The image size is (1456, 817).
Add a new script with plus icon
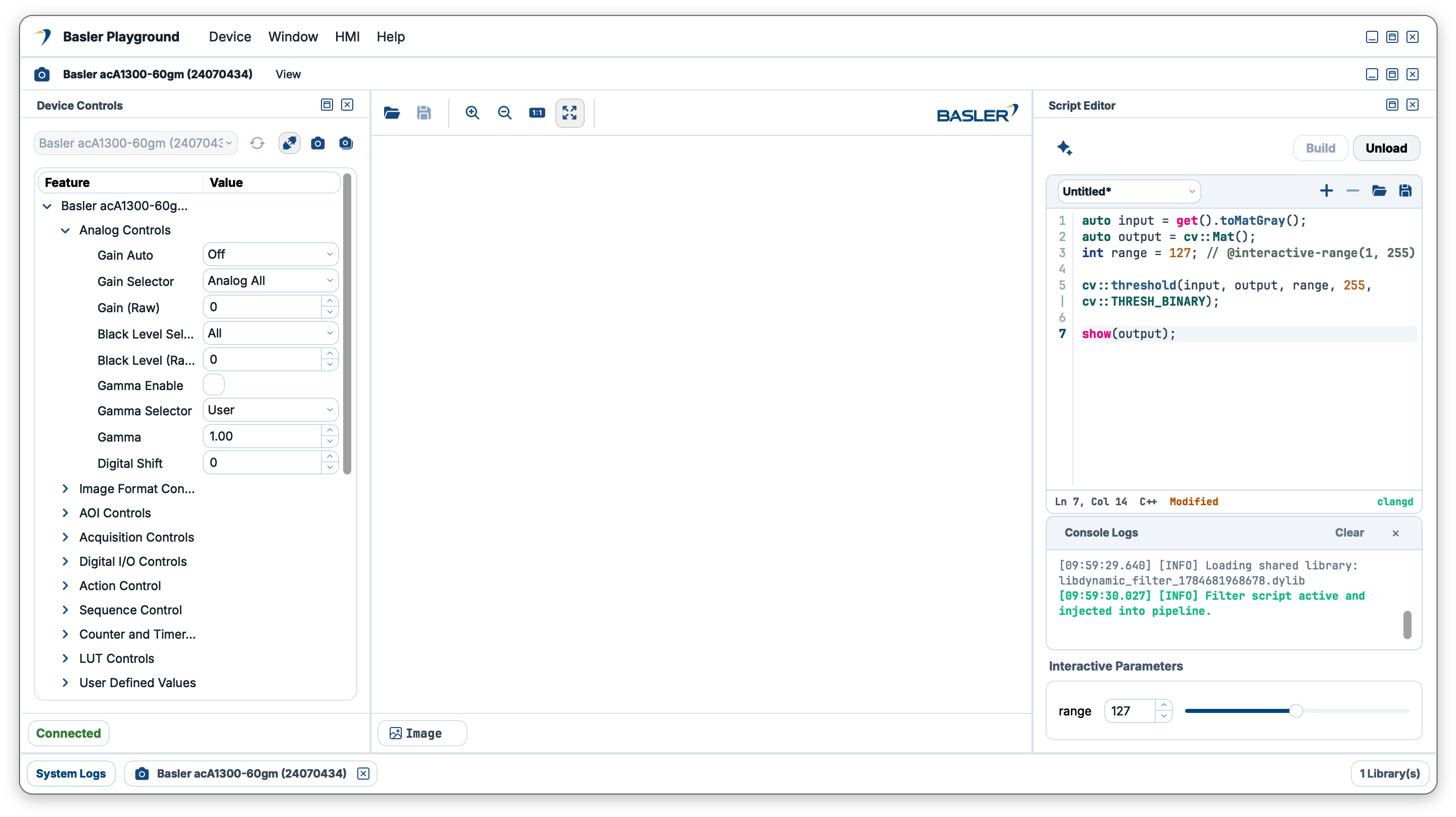(x=1326, y=191)
